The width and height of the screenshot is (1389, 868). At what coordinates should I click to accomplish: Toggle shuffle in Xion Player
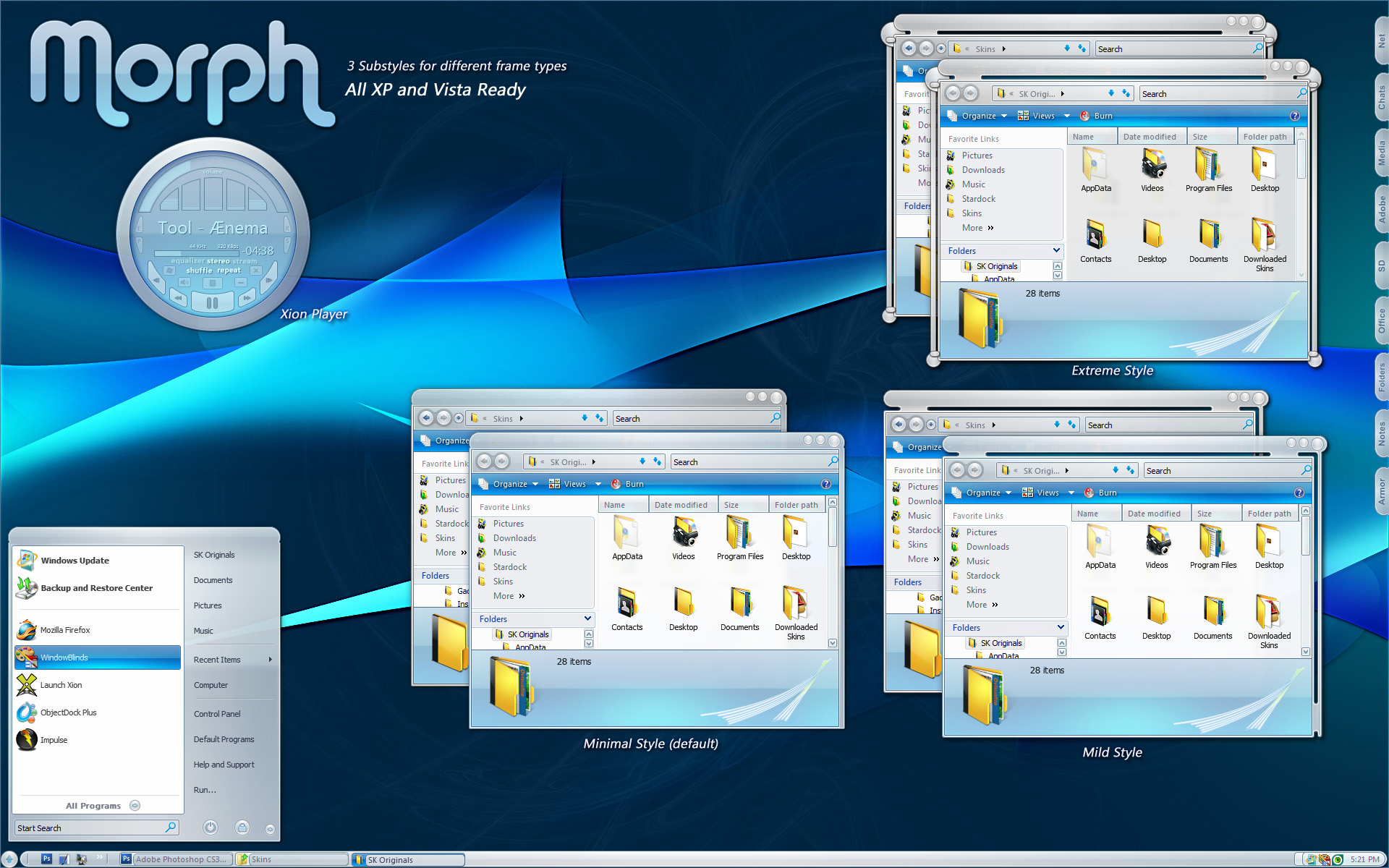[198, 271]
